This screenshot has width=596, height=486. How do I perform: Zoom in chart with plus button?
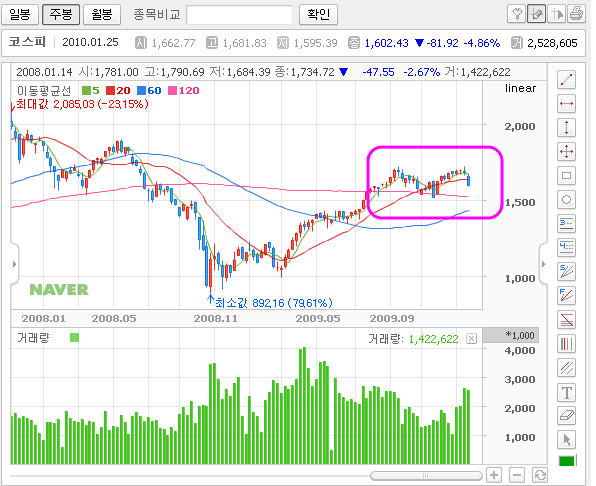point(494,475)
